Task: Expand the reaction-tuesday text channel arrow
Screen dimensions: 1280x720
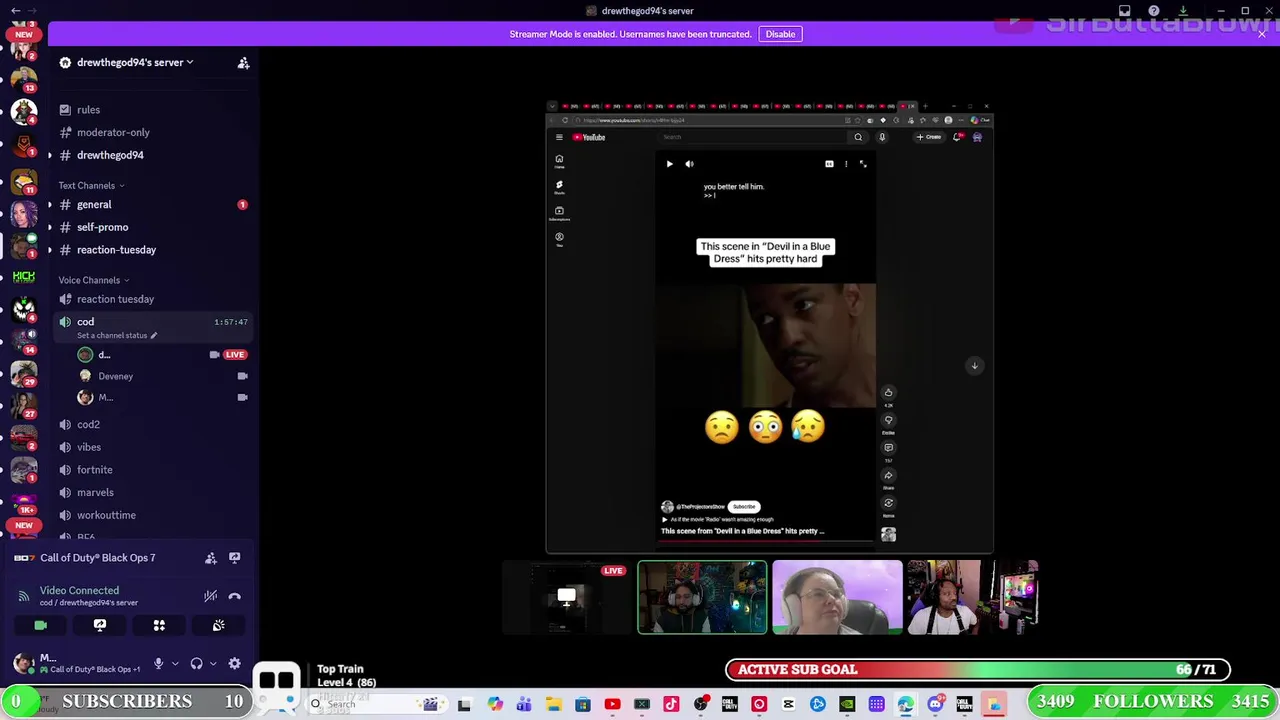Action: click(50, 250)
